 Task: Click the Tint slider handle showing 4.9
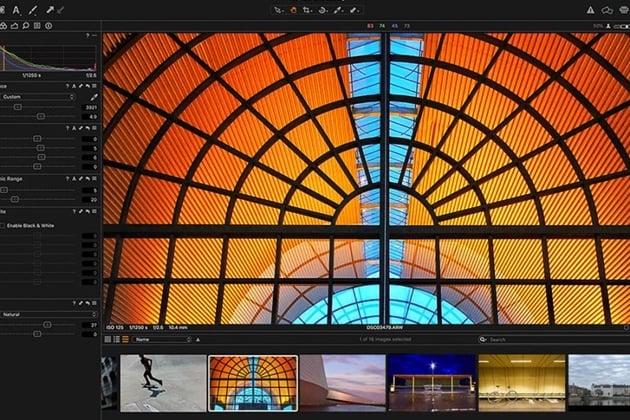tap(41, 116)
